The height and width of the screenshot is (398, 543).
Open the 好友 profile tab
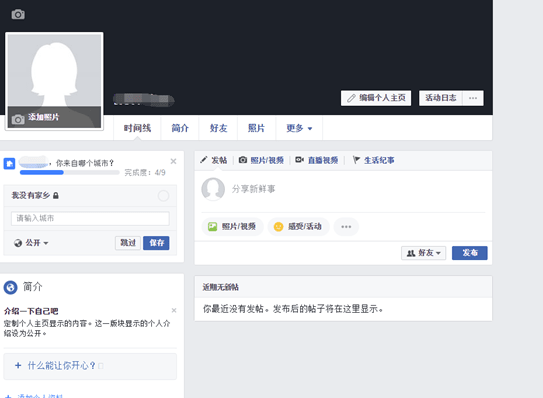click(218, 128)
